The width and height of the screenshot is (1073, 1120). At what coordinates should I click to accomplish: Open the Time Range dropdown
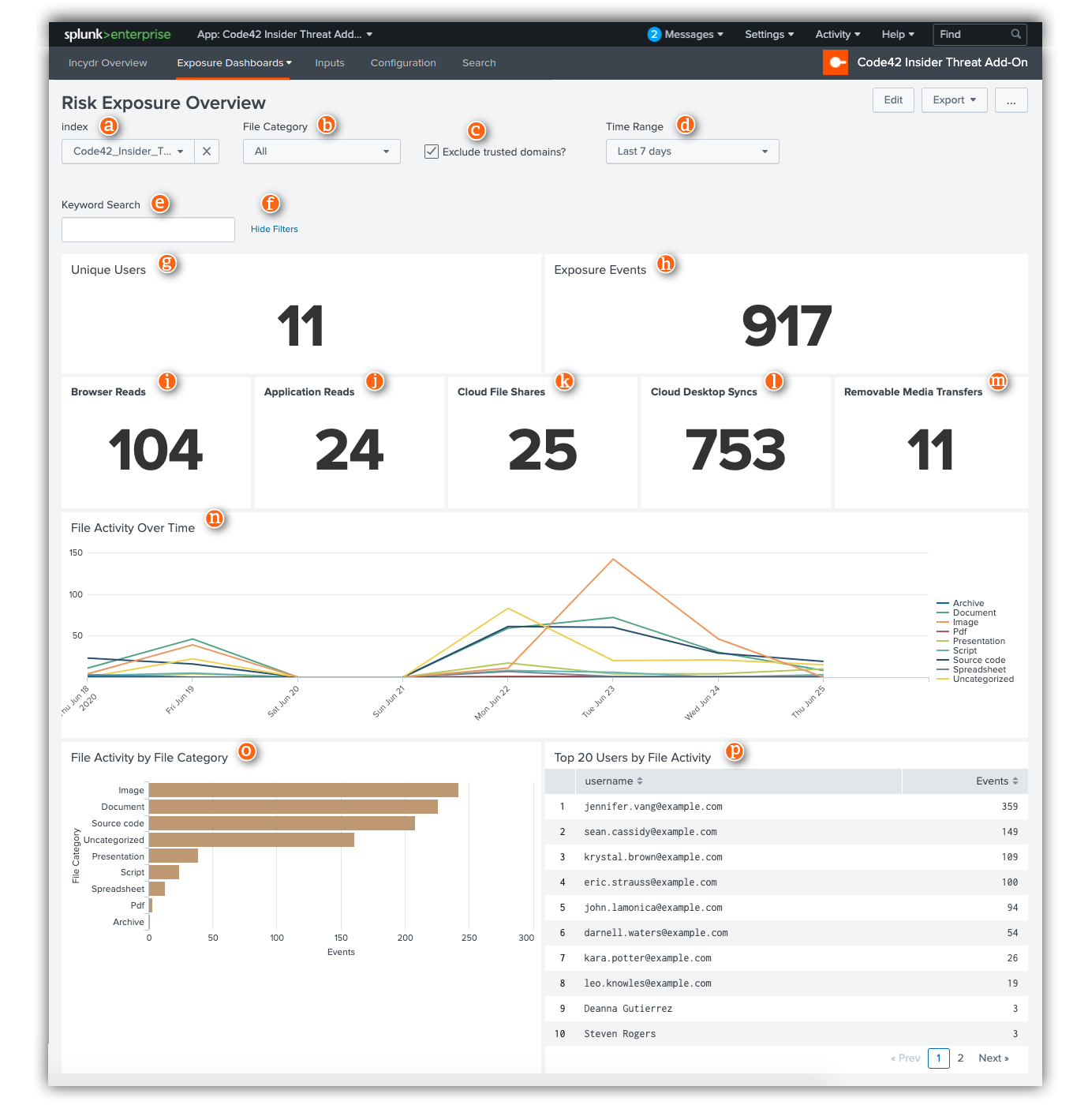click(x=691, y=151)
